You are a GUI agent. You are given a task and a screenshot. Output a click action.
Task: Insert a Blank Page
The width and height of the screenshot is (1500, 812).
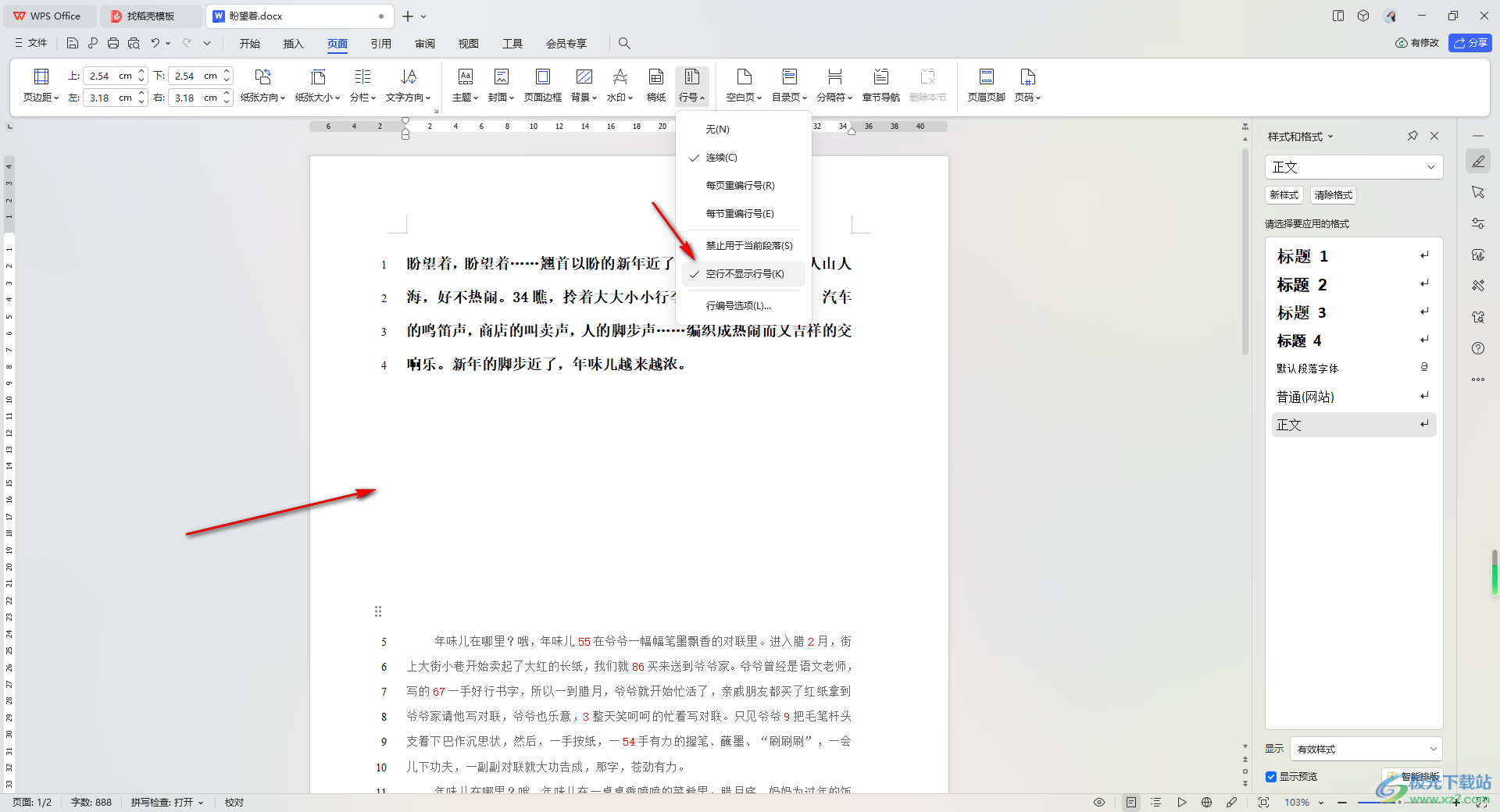(x=744, y=85)
